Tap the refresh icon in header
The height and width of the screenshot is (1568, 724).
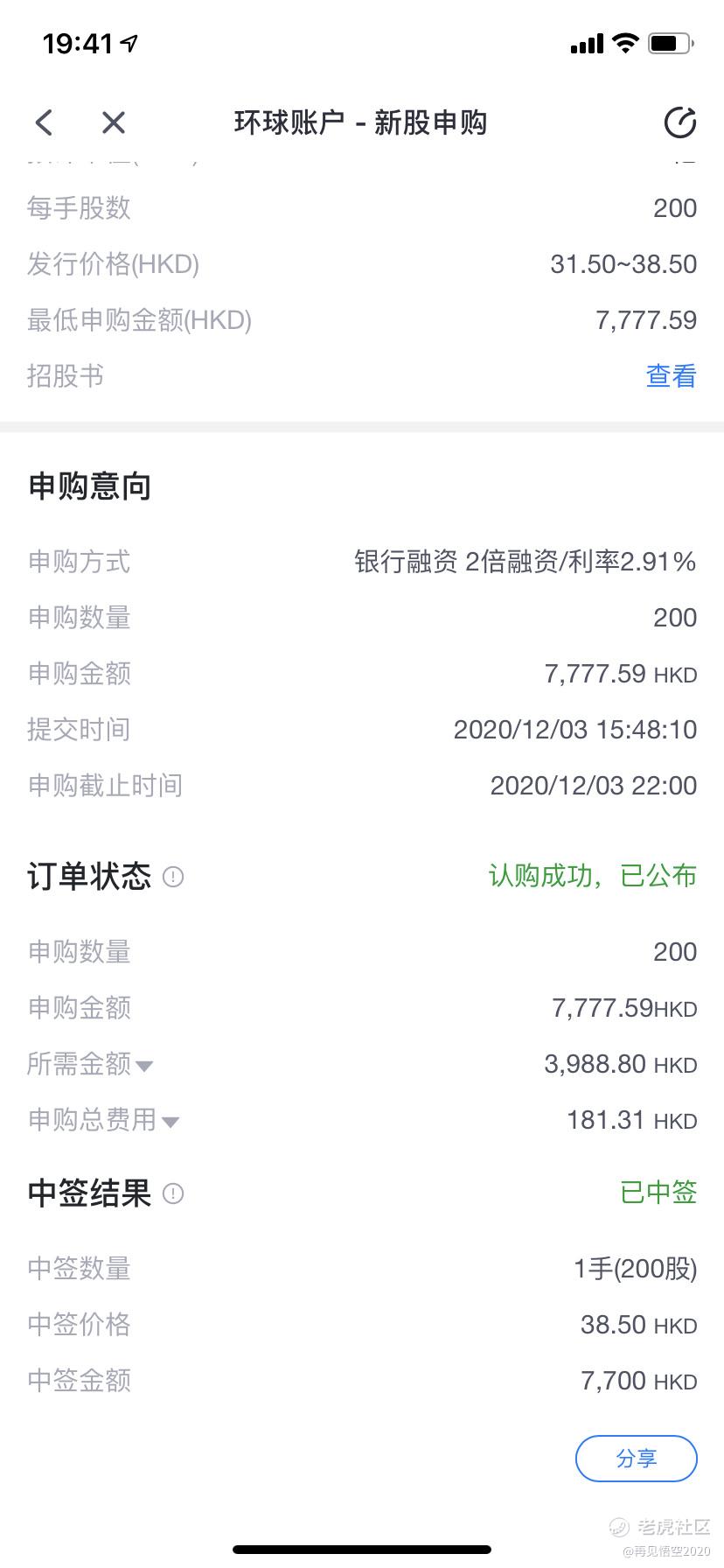point(680,122)
